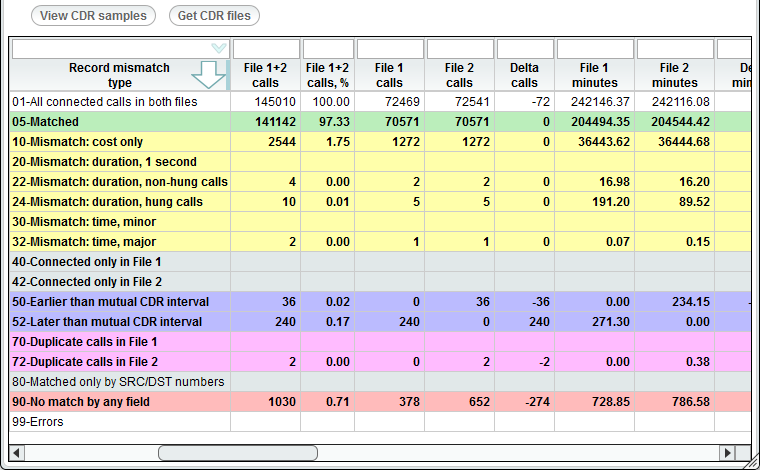
Task: Open the record mismatch type filter dropdown chevron
Action: (219, 48)
